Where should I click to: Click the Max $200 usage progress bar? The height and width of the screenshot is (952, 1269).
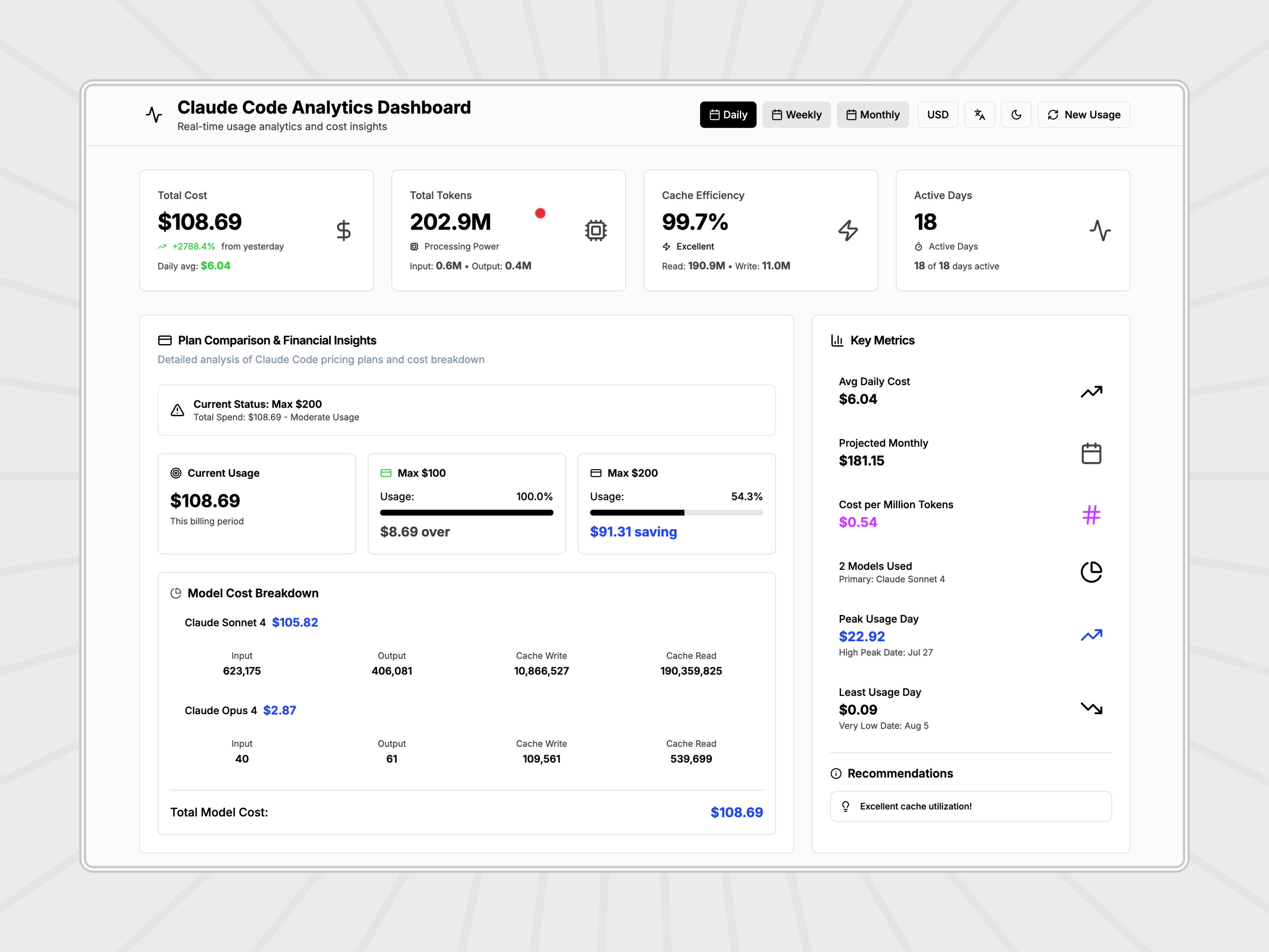(x=676, y=513)
